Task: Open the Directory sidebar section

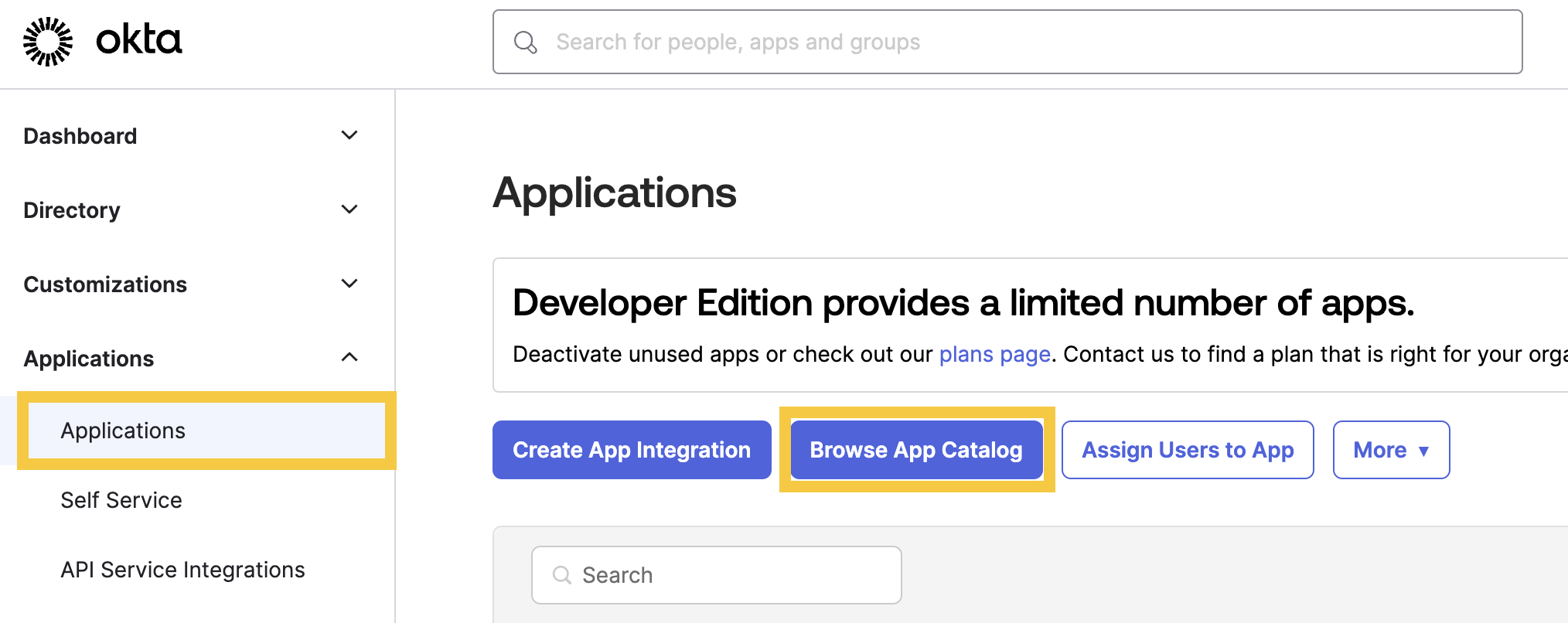Action: (x=72, y=210)
